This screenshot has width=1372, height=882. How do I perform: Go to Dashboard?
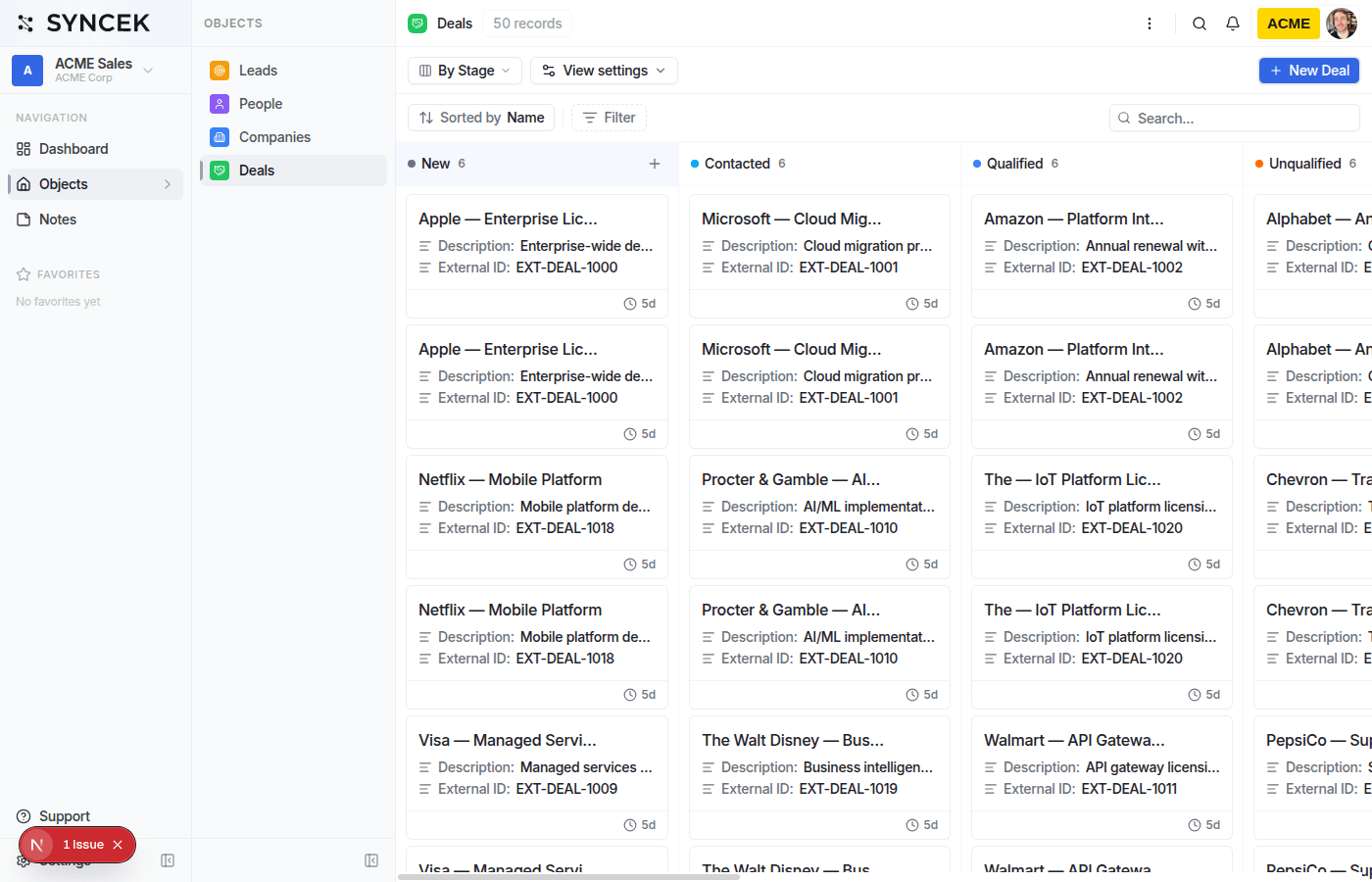[95, 149]
